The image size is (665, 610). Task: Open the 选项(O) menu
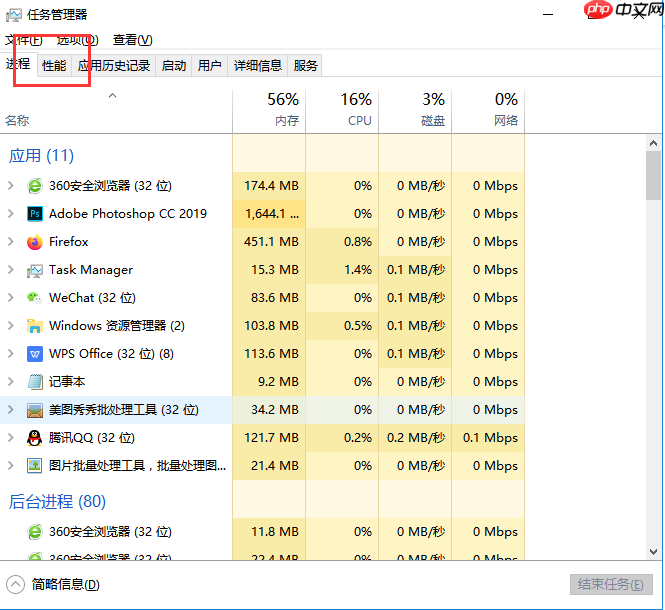[x=77, y=40]
